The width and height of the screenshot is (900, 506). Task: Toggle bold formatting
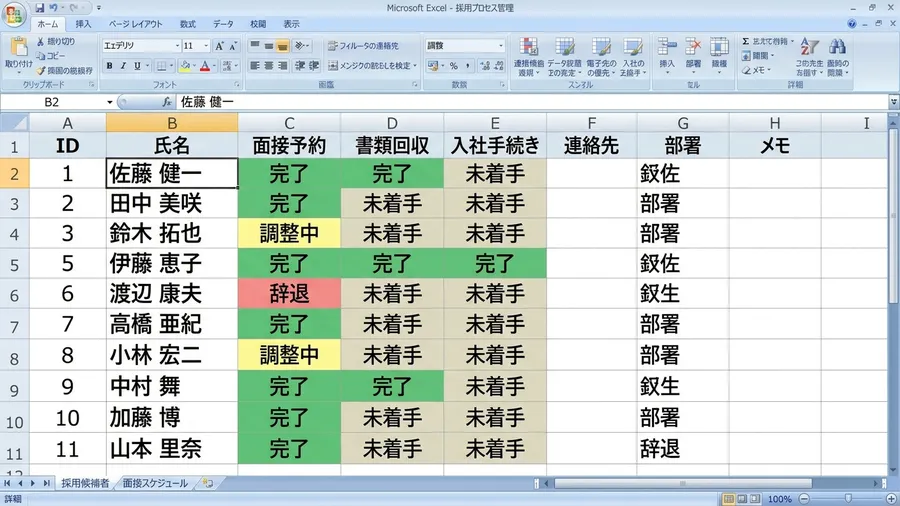[x=109, y=66]
